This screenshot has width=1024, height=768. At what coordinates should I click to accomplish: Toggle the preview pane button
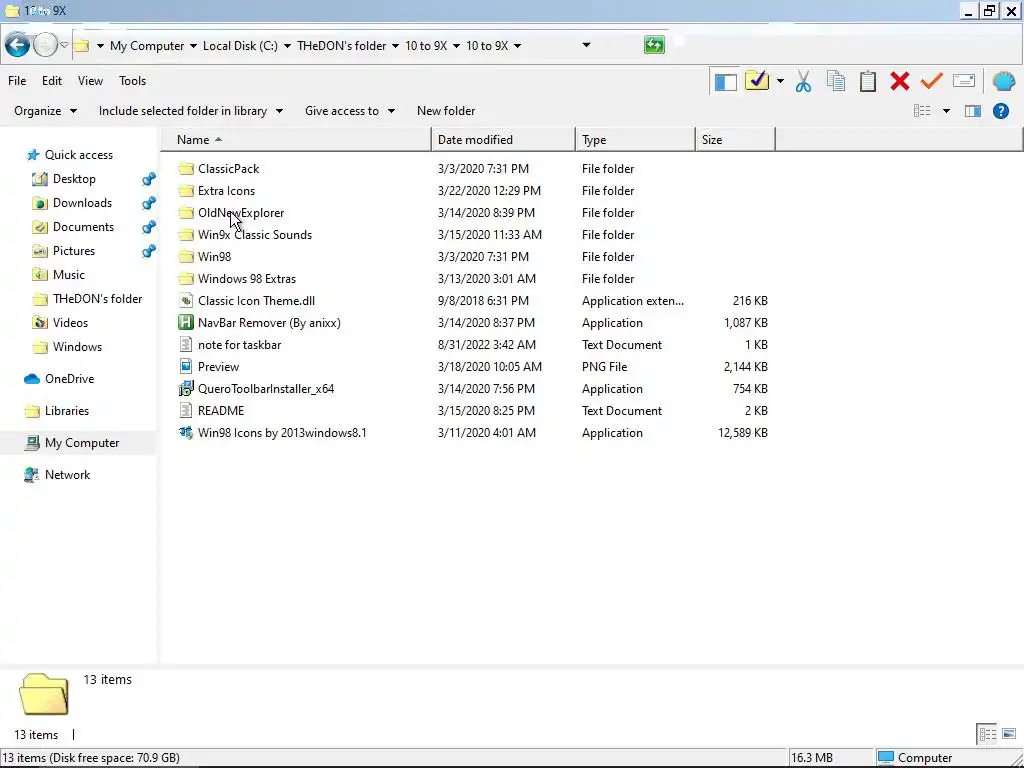click(973, 111)
